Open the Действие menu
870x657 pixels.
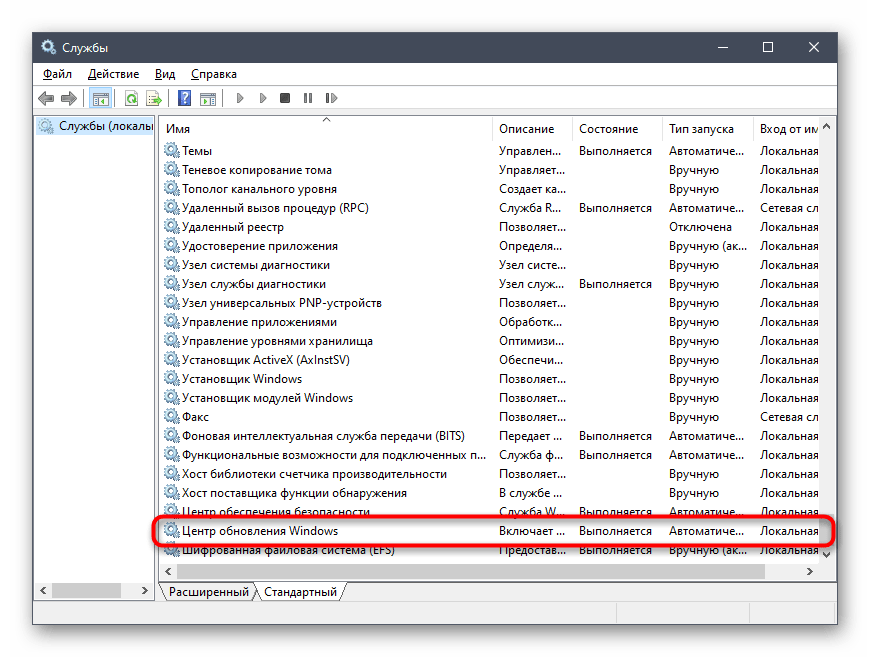click(113, 74)
